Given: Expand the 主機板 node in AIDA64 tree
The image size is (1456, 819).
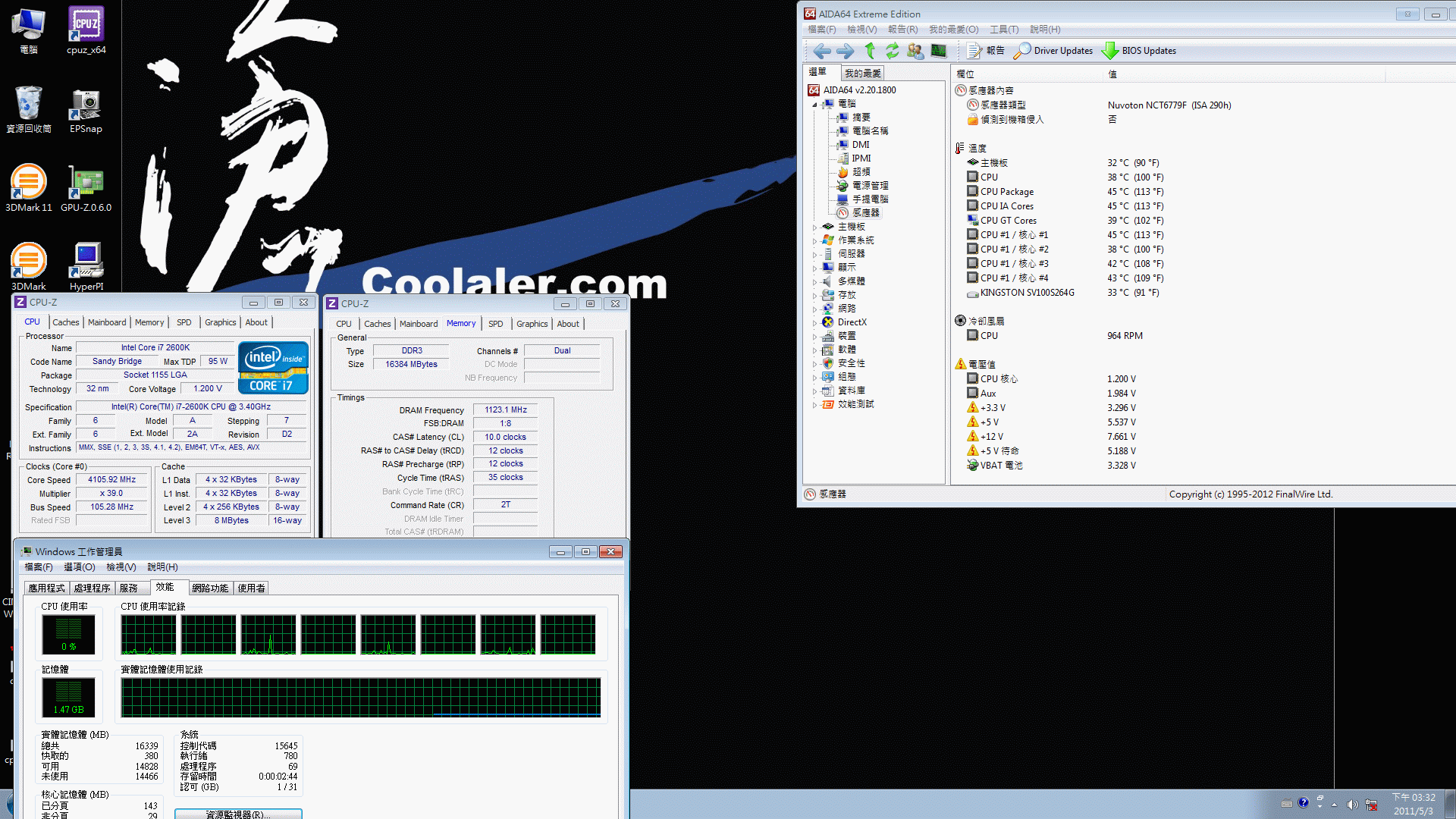Looking at the screenshot, I should coord(815,227).
